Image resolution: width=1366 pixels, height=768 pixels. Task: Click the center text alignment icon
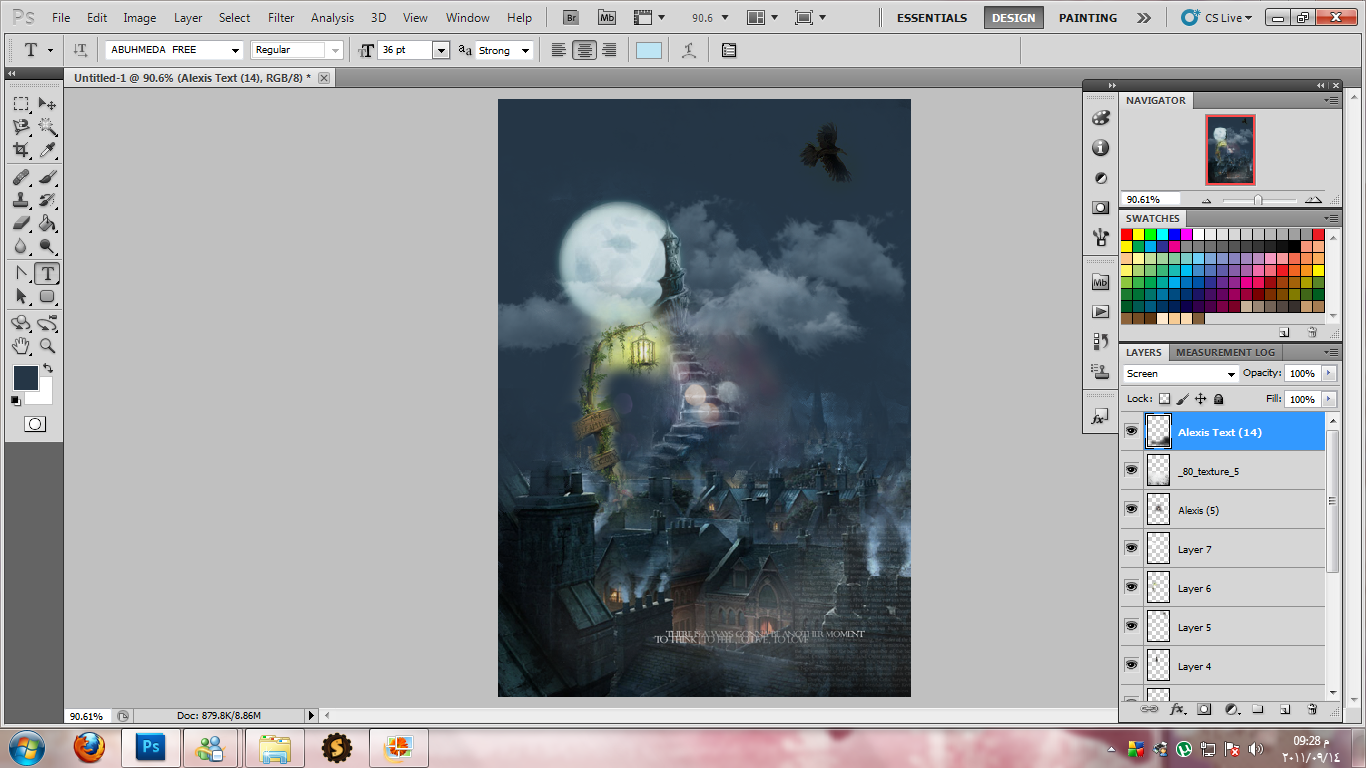tap(584, 50)
